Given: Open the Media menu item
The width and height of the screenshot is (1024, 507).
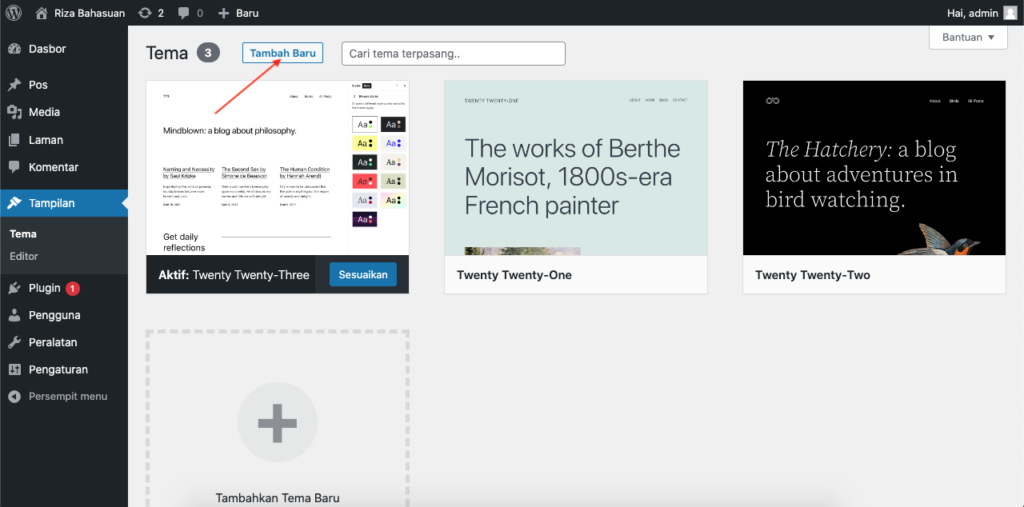Looking at the screenshot, I should [x=44, y=112].
